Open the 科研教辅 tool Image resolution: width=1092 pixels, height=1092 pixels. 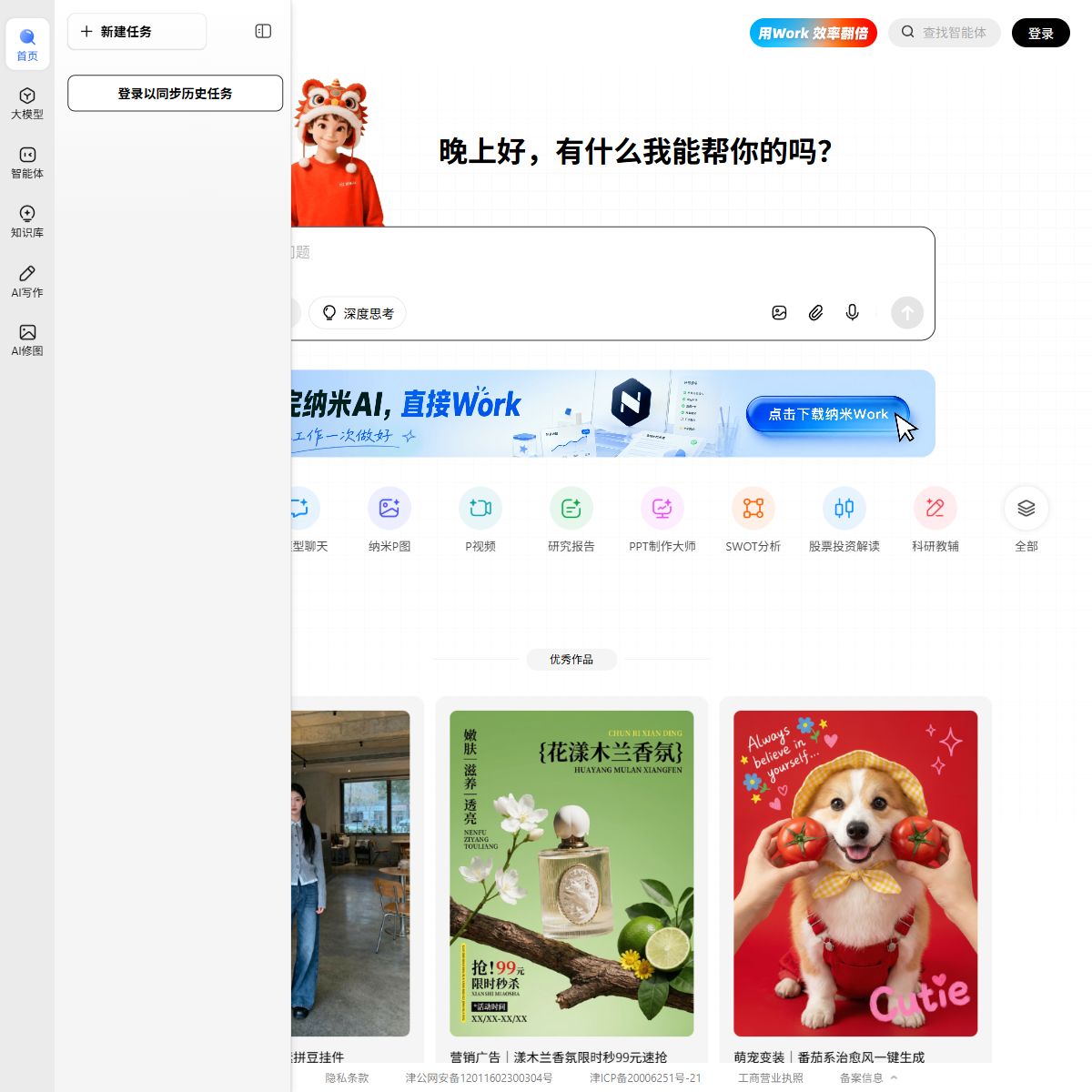[935, 521]
